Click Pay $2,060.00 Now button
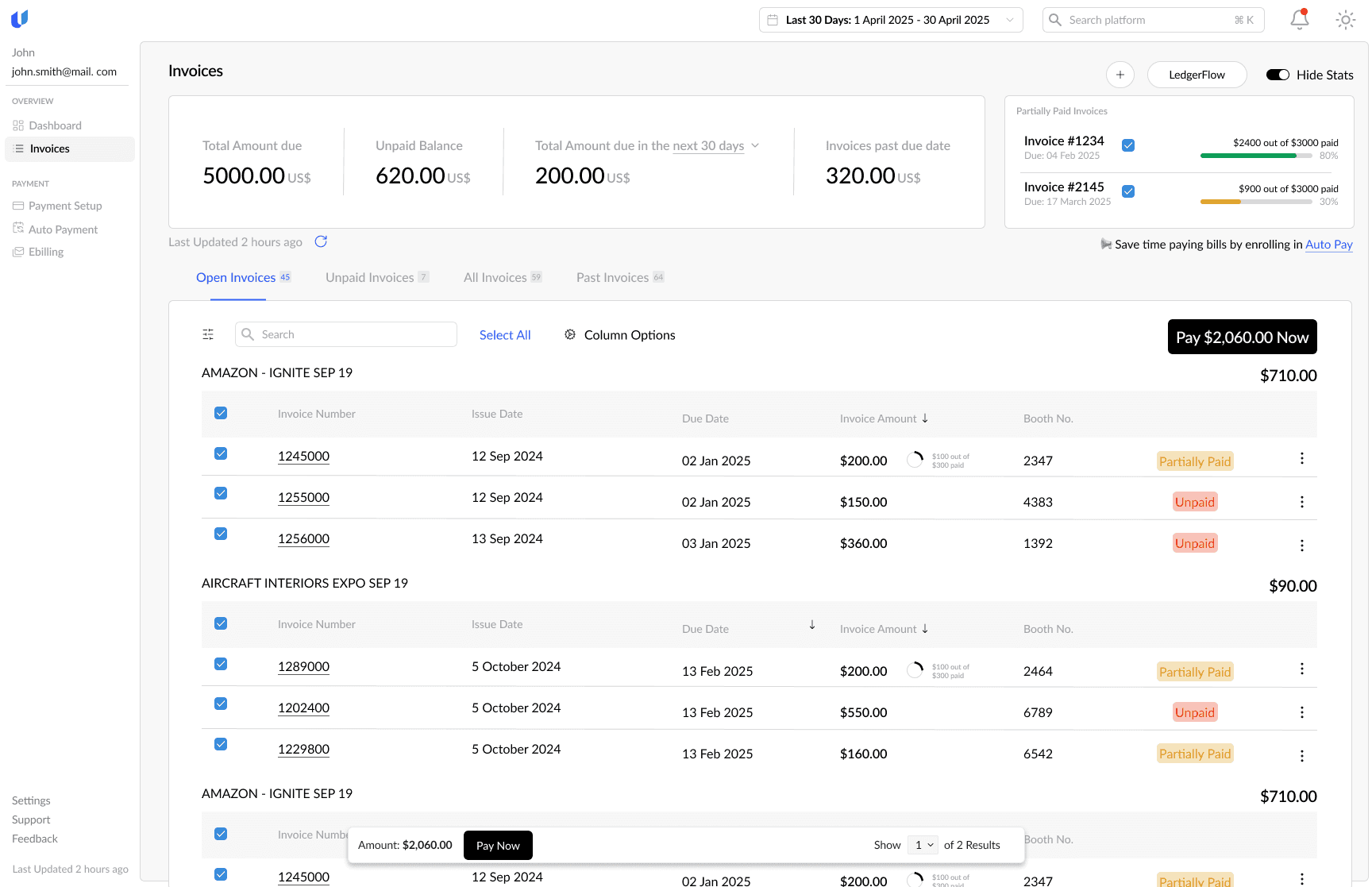This screenshot has width=1372, height=887. coord(1242,337)
